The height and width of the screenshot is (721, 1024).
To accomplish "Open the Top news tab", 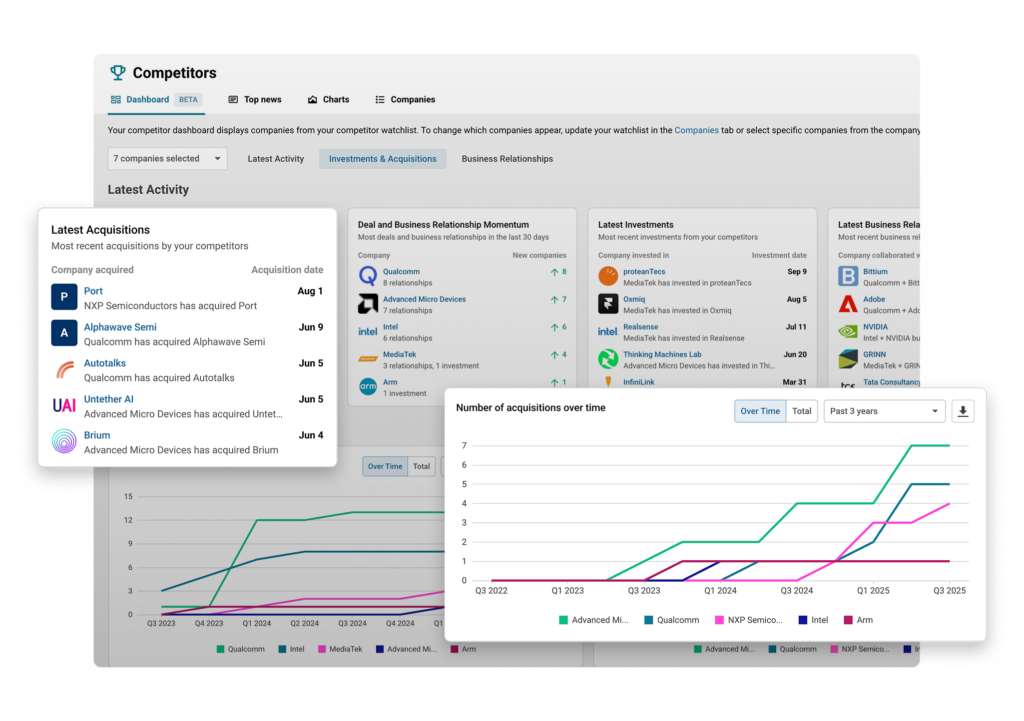I will [255, 100].
